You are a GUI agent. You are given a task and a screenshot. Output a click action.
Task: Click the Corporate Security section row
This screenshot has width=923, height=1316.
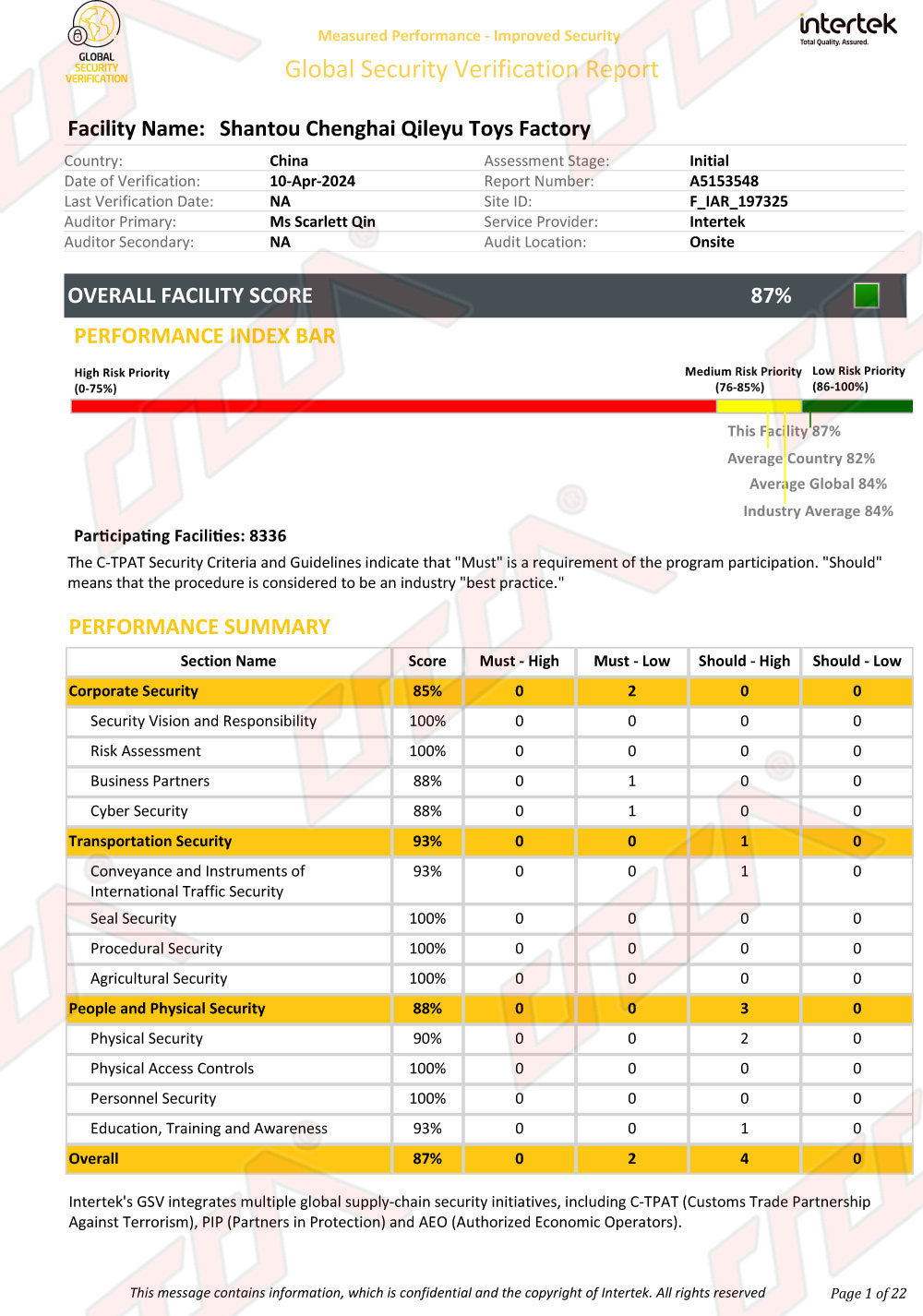coord(489,691)
